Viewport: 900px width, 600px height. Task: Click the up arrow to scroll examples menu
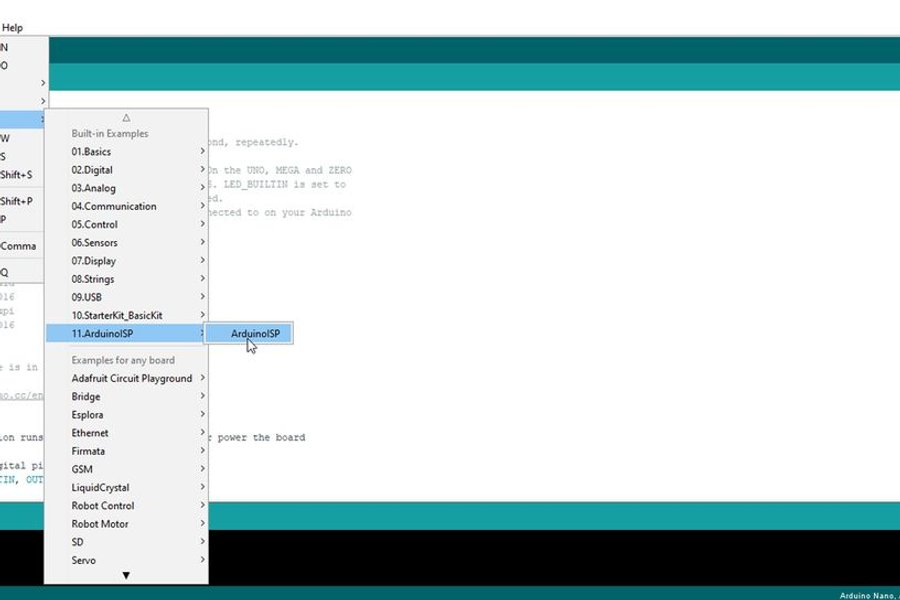(126, 118)
